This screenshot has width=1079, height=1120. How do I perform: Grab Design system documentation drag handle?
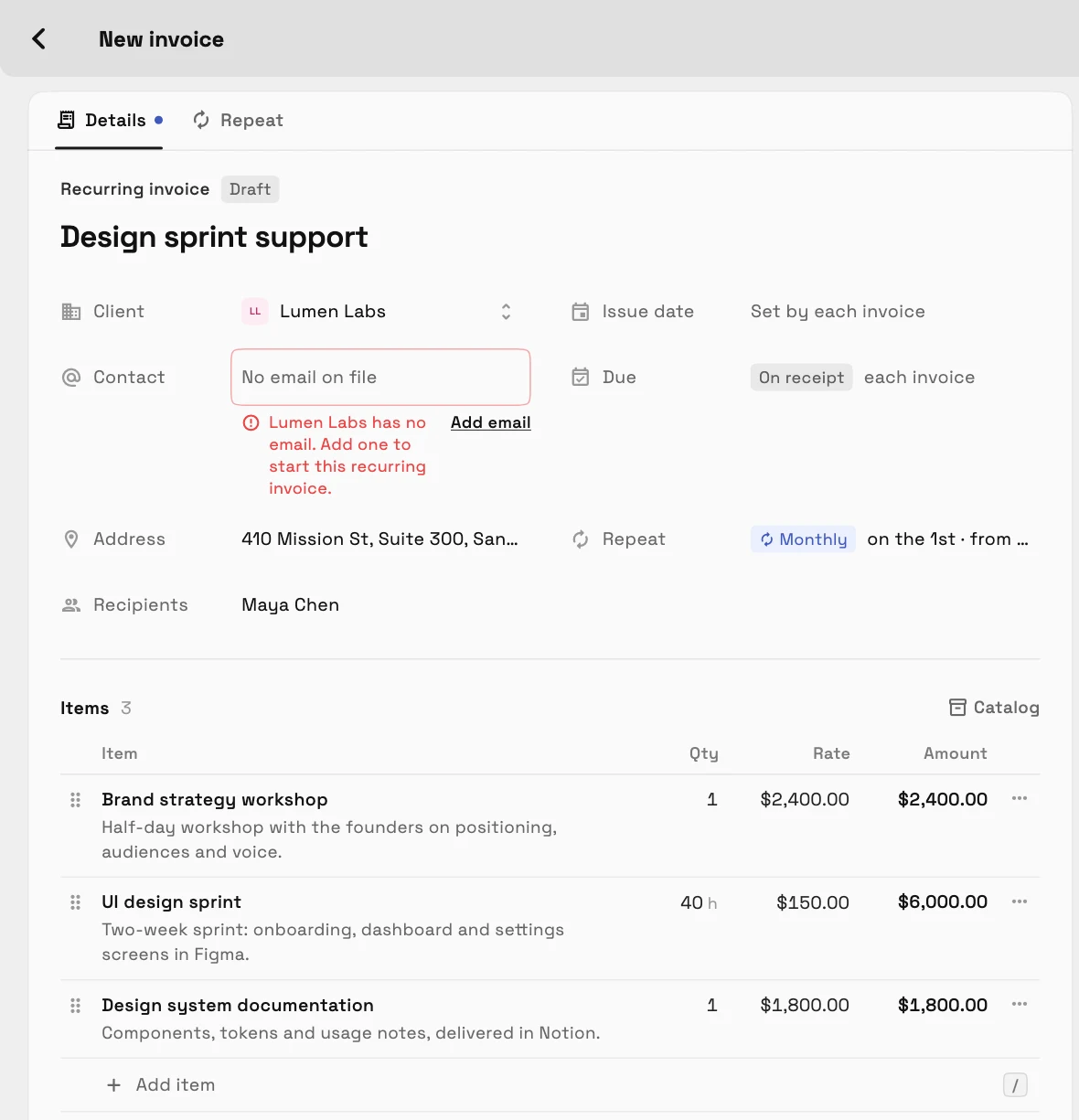76,1006
